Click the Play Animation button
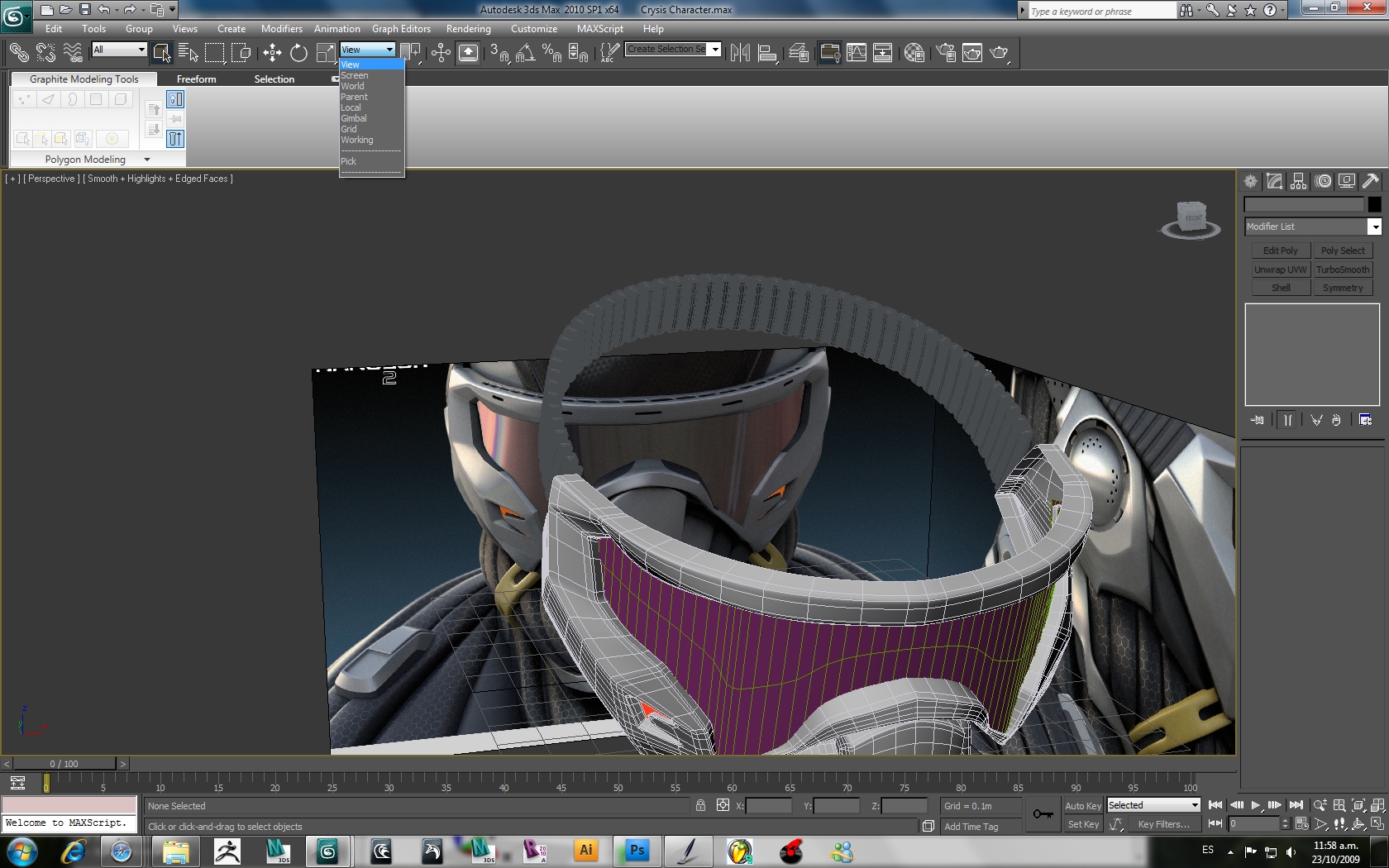 tap(1256, 805)
